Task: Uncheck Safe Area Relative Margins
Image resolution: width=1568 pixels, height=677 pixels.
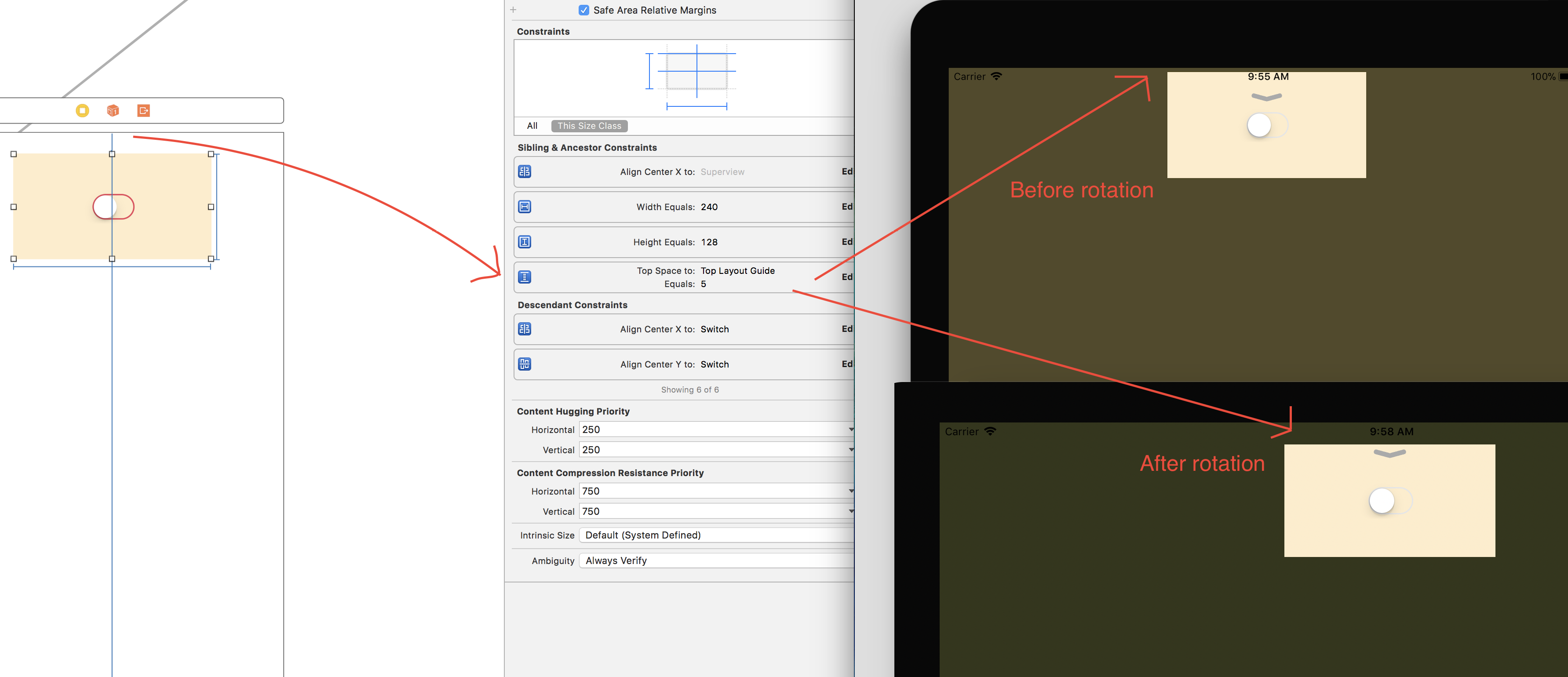Action: tap(584, 10)
